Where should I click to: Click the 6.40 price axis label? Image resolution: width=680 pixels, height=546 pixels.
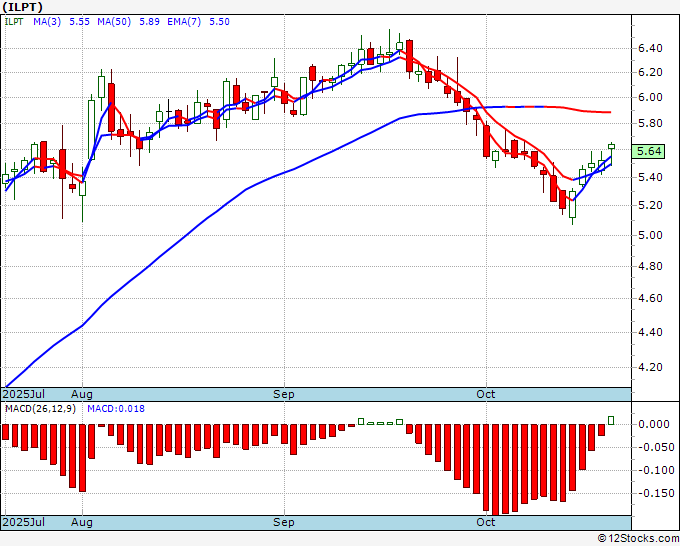tap(650, 48)
